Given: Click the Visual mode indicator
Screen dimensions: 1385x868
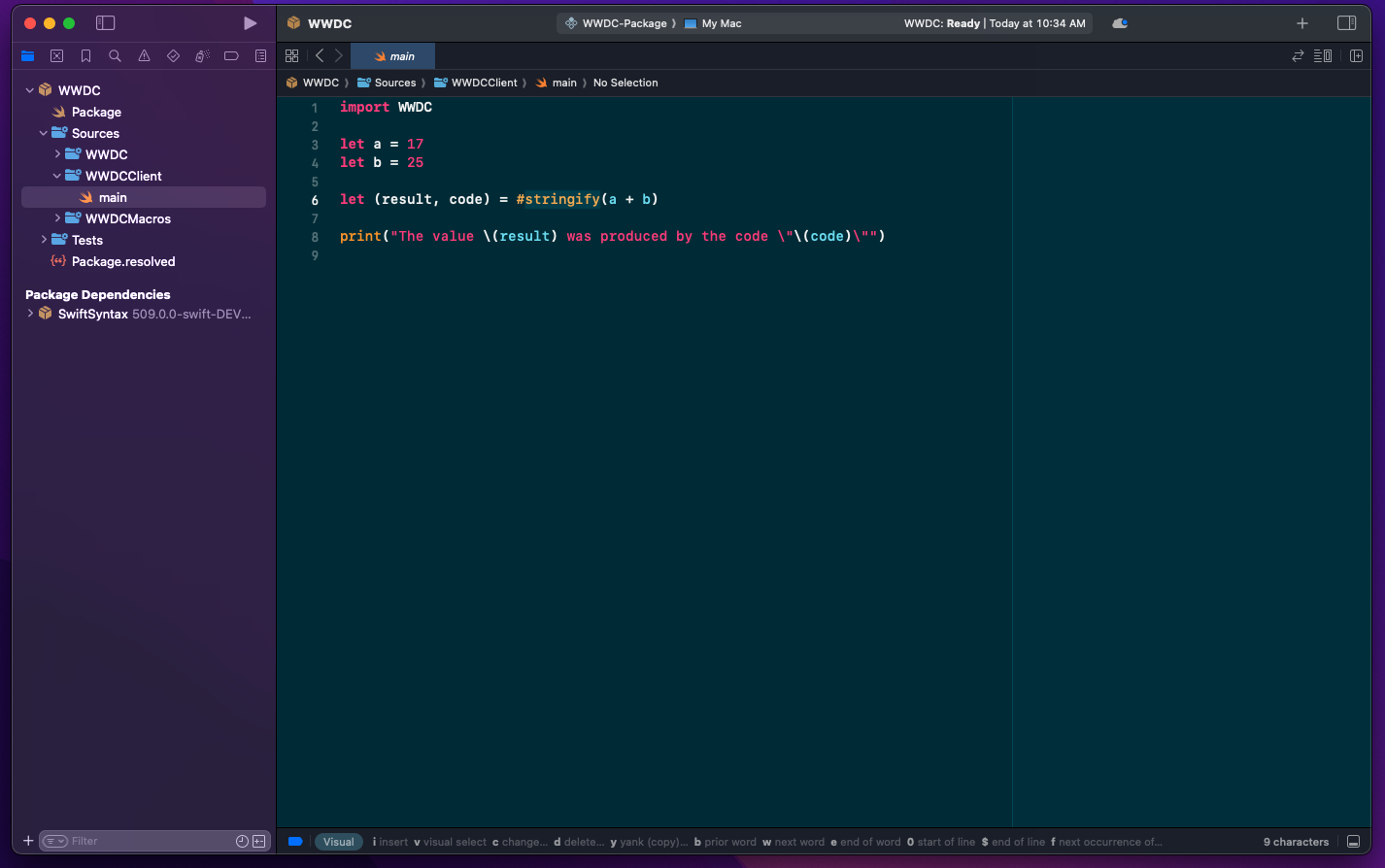Looking at the screenshot, I should pos(338,842).
